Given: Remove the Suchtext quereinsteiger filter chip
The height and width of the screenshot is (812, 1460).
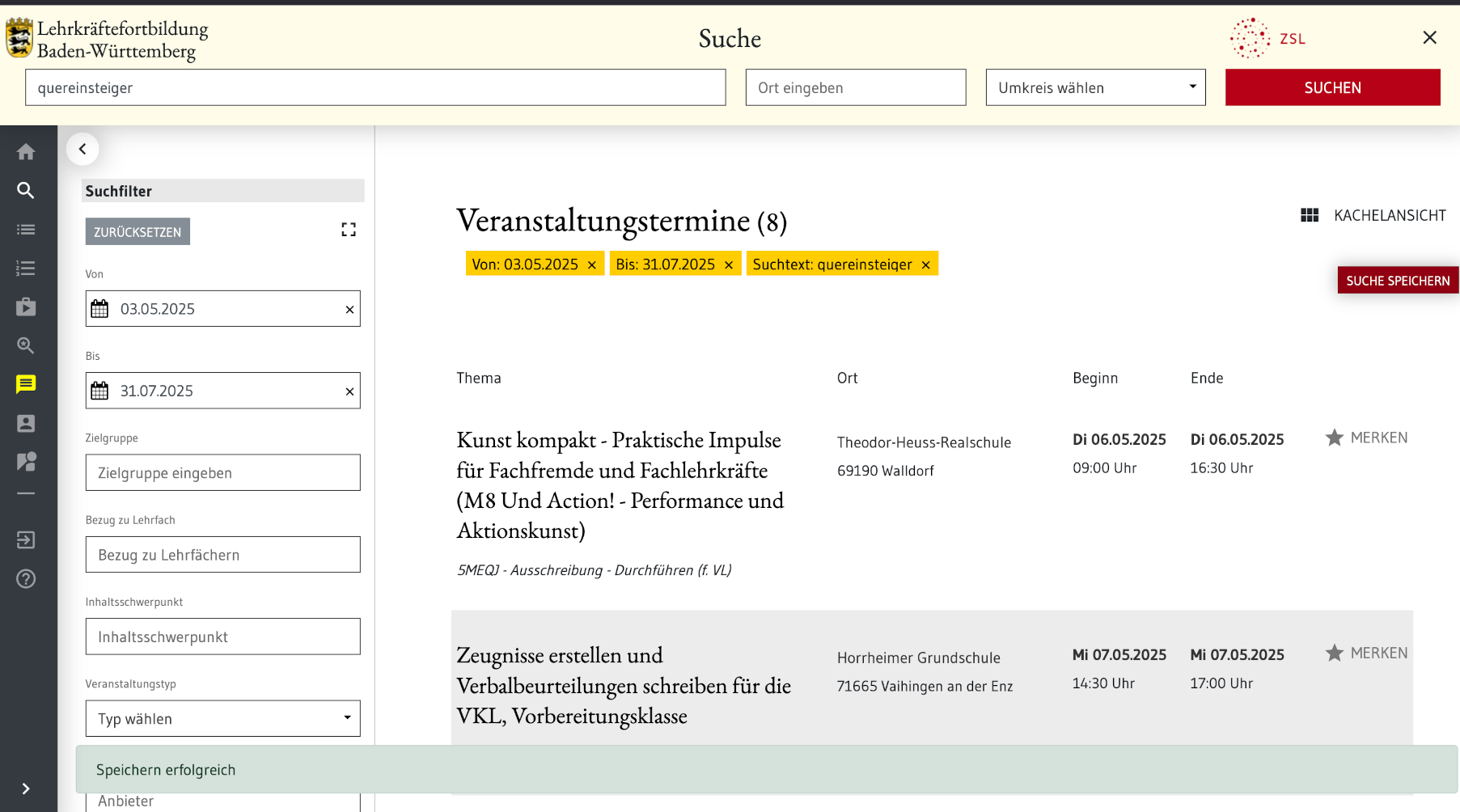Looking at the screenshot, I should click(926, 265).
